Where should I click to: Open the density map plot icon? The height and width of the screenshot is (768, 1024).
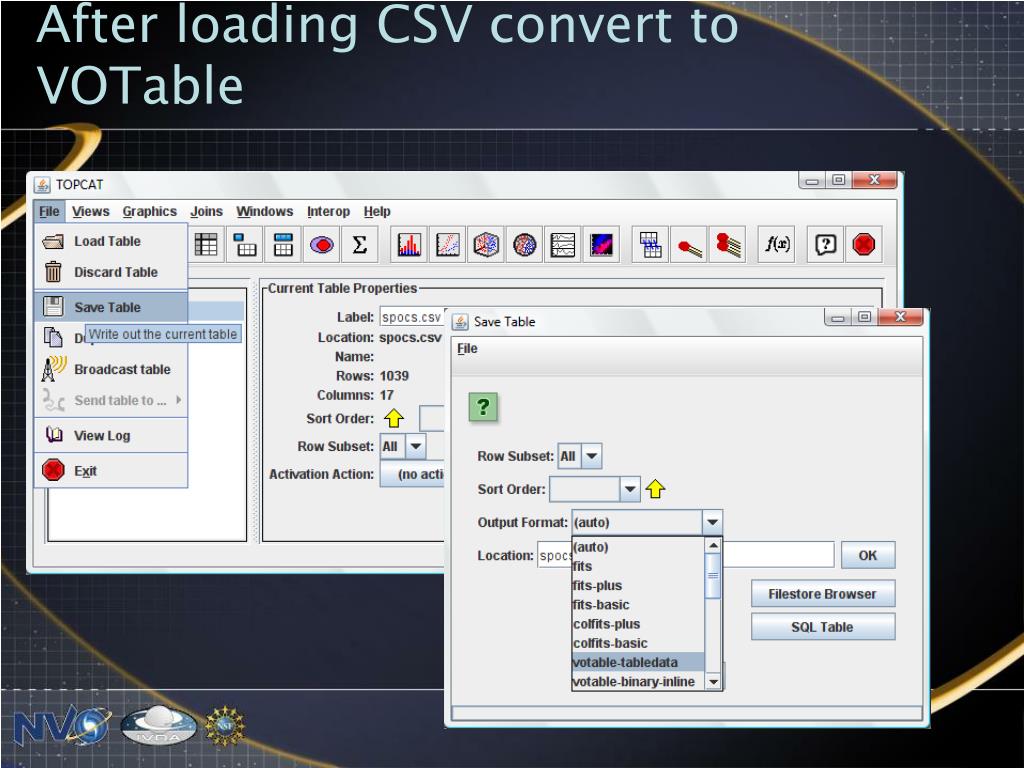pyautogui.click(x=601, y=245)
